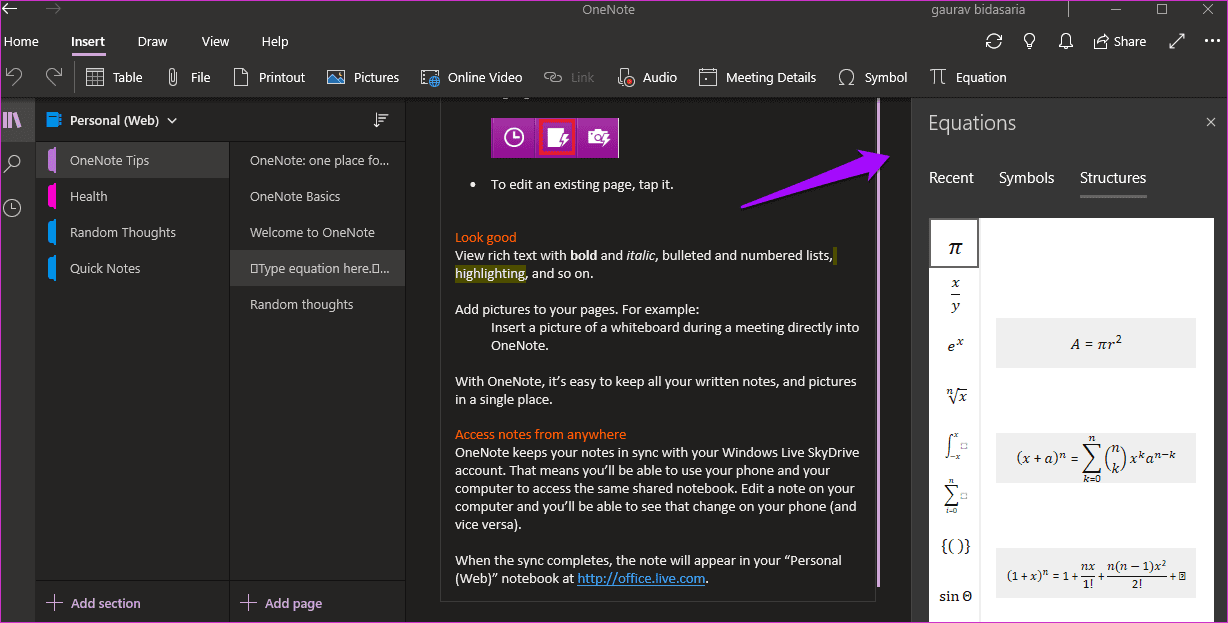The image size is (1228, 623).
Task: Click the camera icon in note image
Action: pos(598,138)
